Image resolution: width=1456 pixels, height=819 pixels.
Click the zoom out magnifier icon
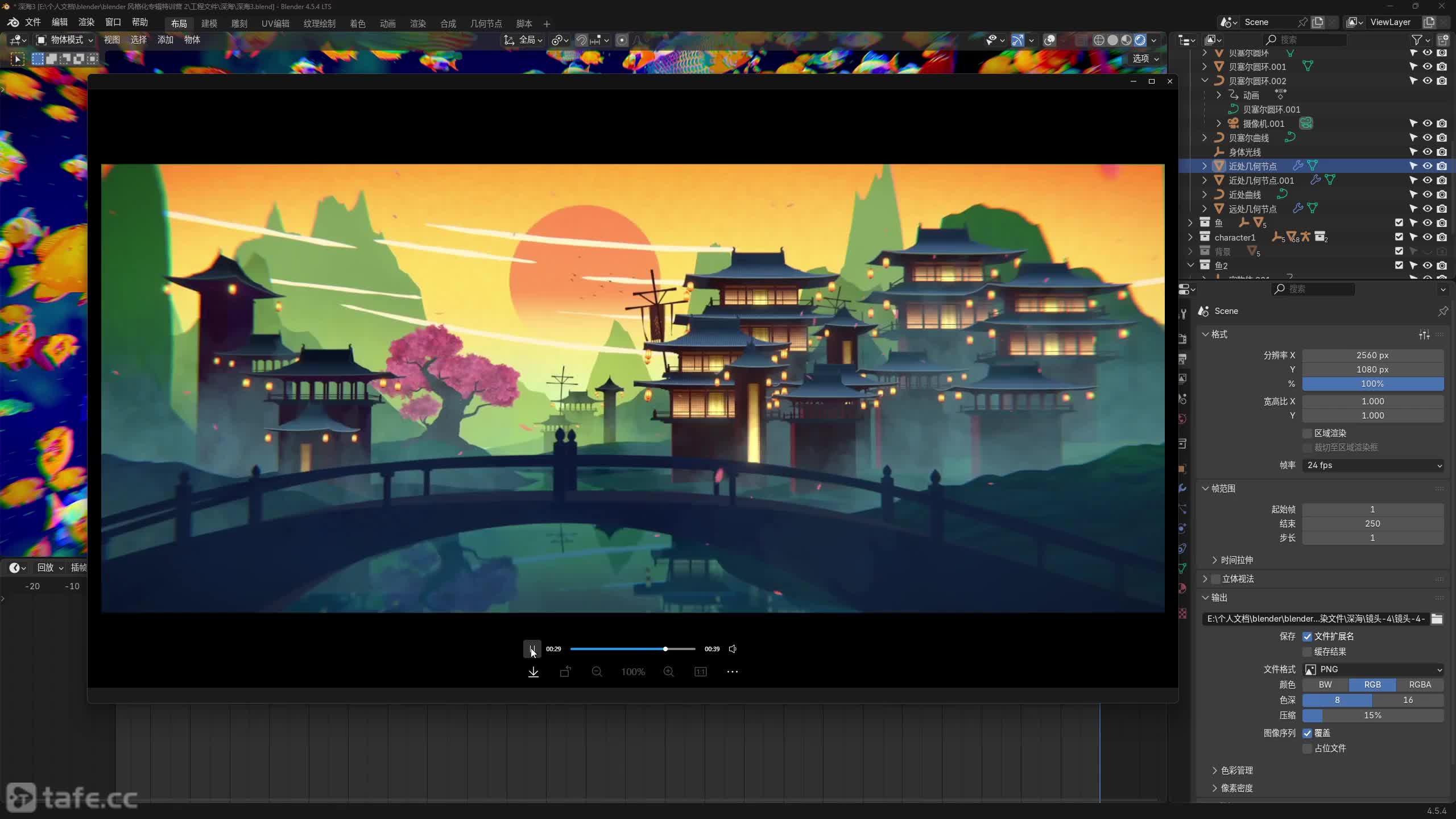[x=597, y=672]
